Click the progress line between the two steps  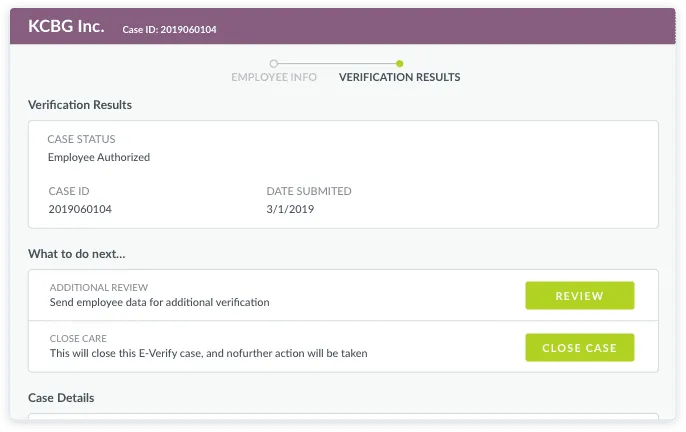[337, 63]
